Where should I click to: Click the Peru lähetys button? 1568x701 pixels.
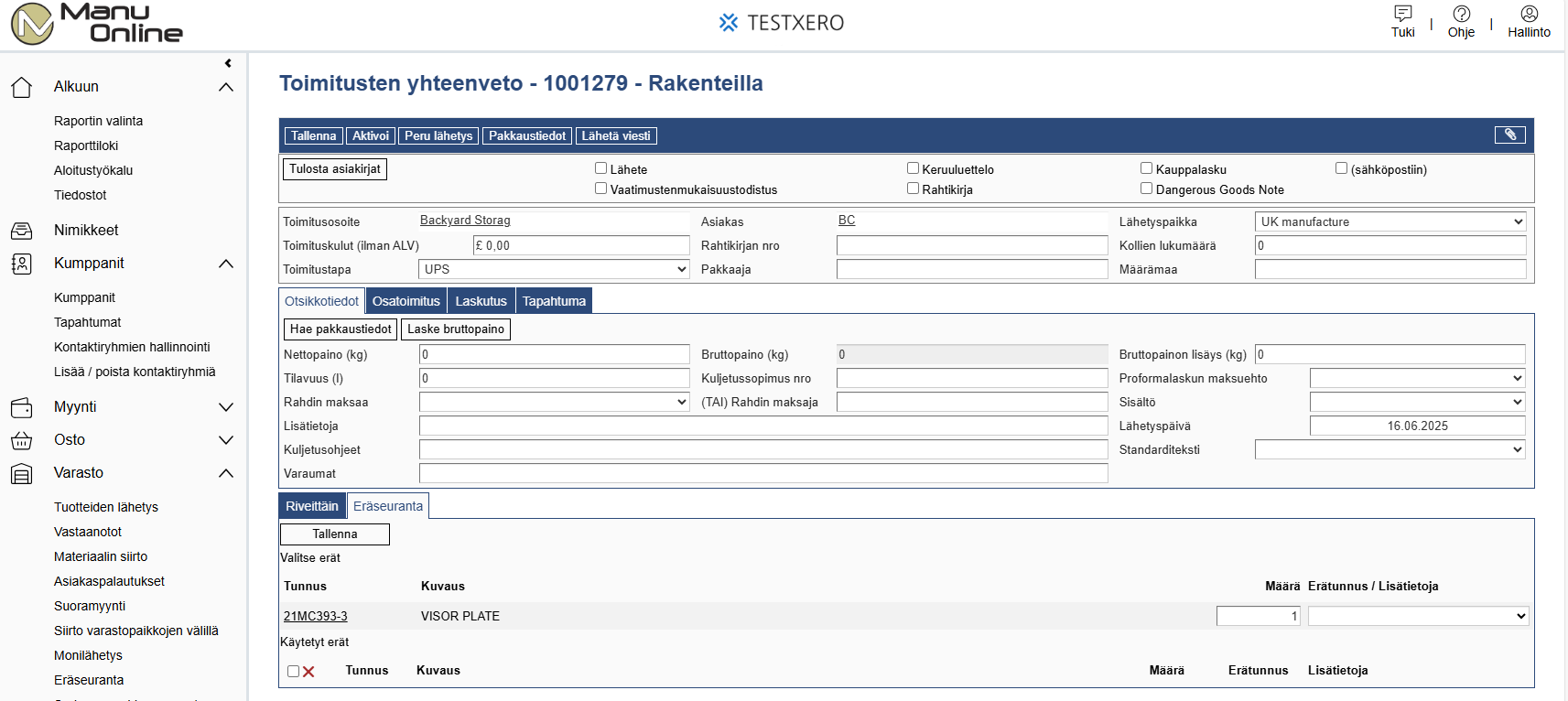click(438, 135)
